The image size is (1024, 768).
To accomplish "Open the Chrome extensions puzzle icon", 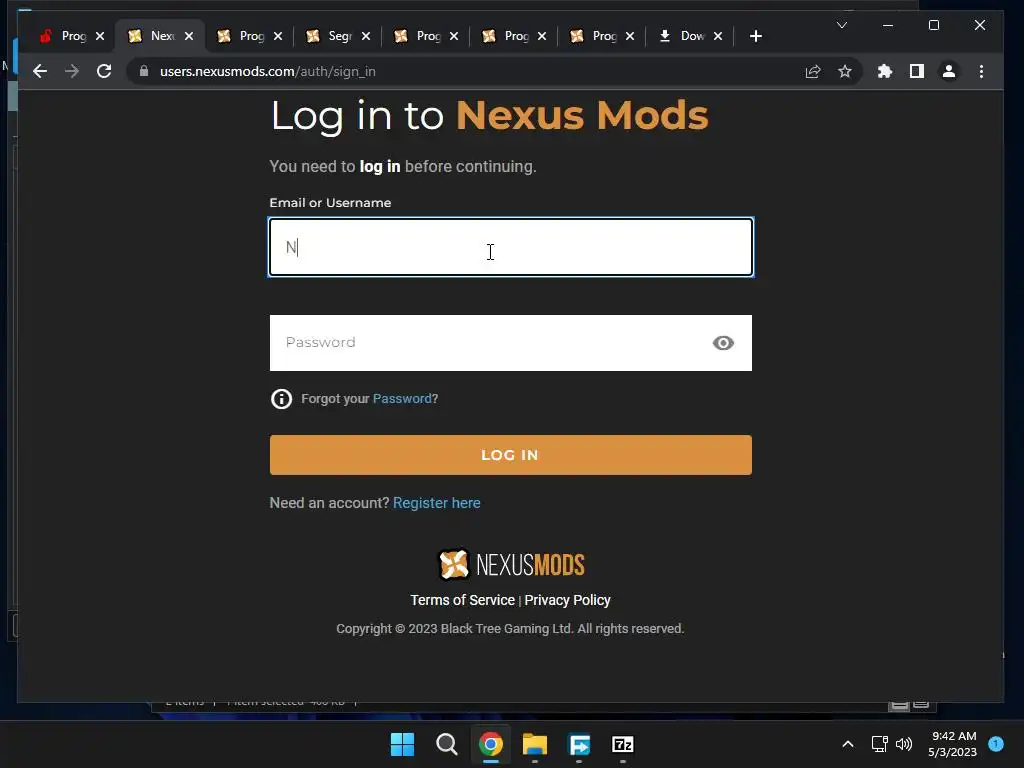I will point(884,71).
